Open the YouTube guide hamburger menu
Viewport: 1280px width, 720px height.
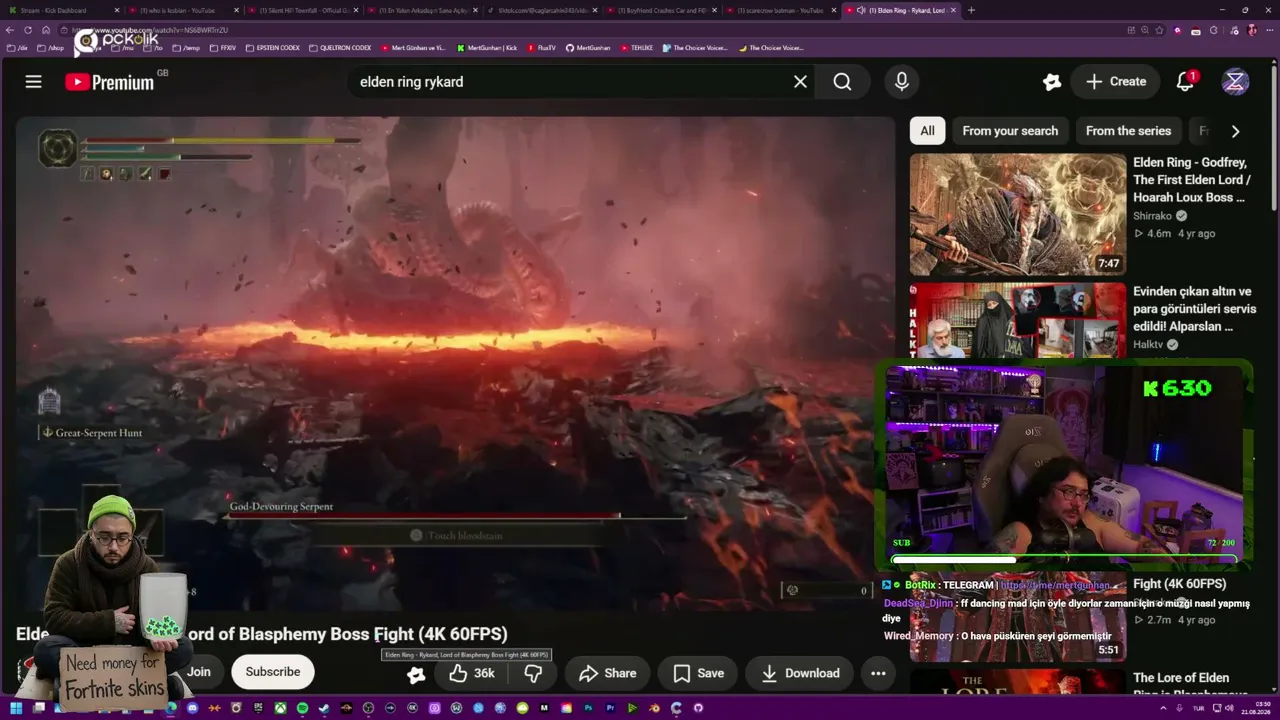[x=34, y=82]
